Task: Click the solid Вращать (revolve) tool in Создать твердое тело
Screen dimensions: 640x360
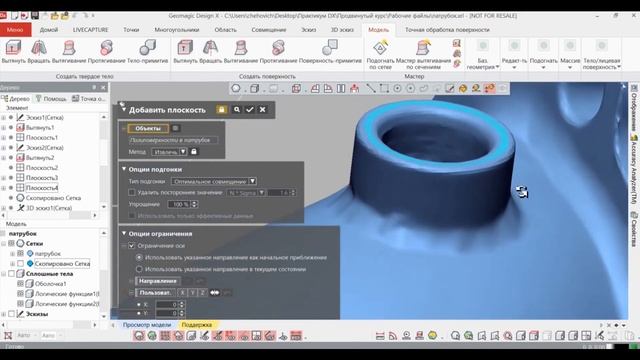Action: 39,51
